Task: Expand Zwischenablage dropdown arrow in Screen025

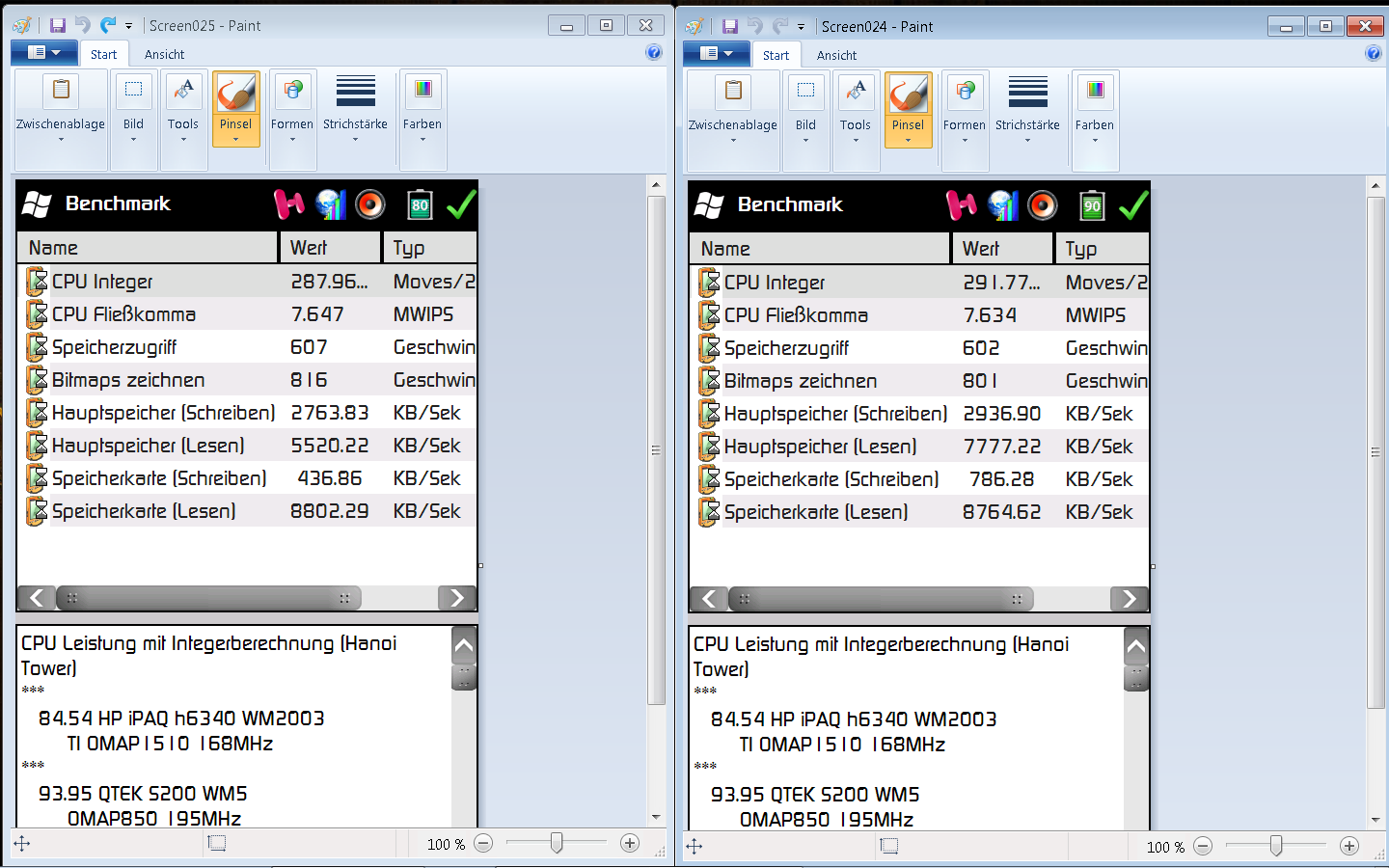Action: tap(61, 140)
